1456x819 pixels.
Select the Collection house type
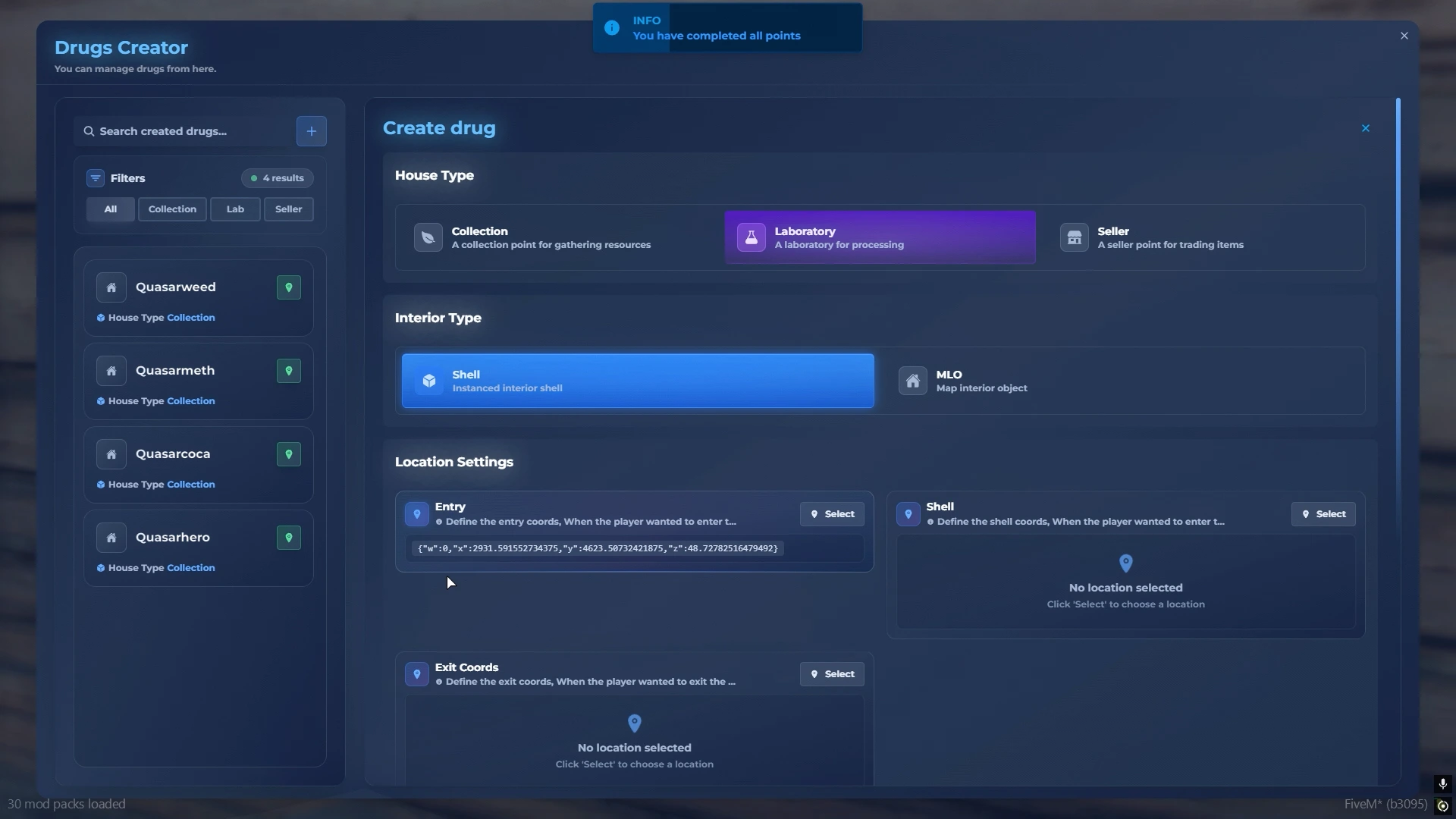[x=559, y=237]
